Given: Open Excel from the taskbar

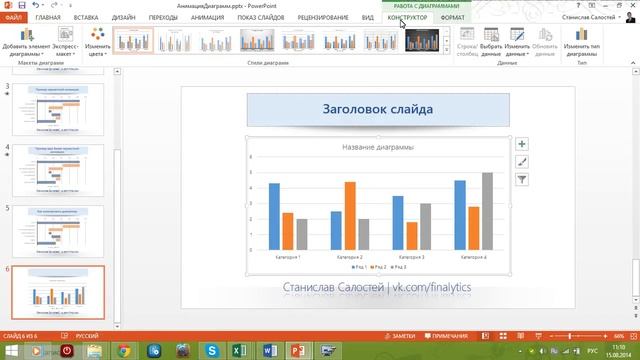Looking at the screenshot, I should [239, 351].
